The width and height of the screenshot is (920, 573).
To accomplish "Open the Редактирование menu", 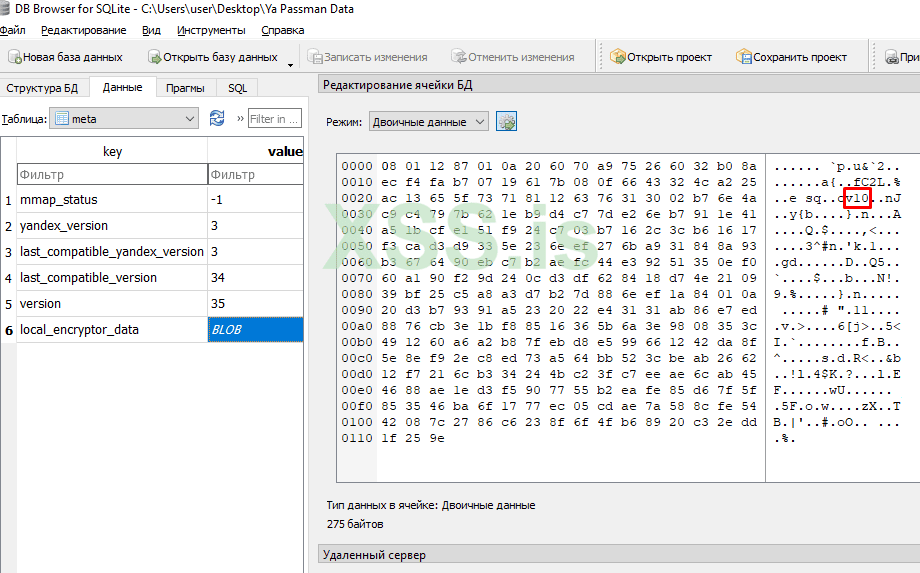I will pos(83,30).
